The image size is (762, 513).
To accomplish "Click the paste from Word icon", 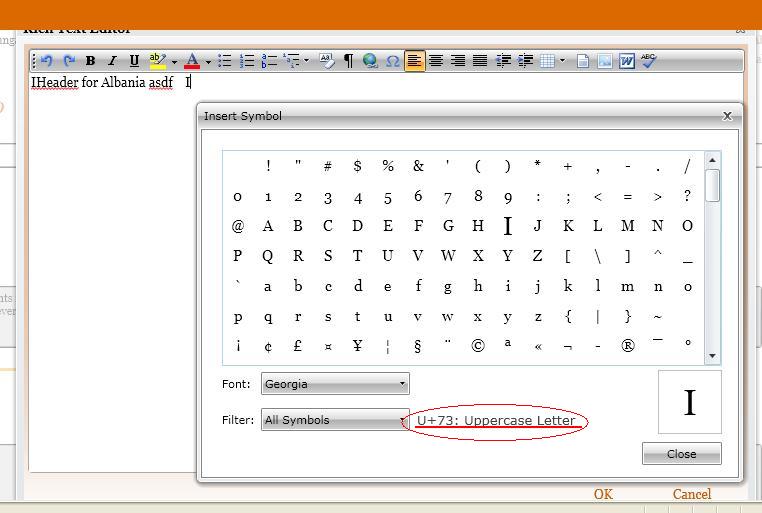I will coord(627,61).
